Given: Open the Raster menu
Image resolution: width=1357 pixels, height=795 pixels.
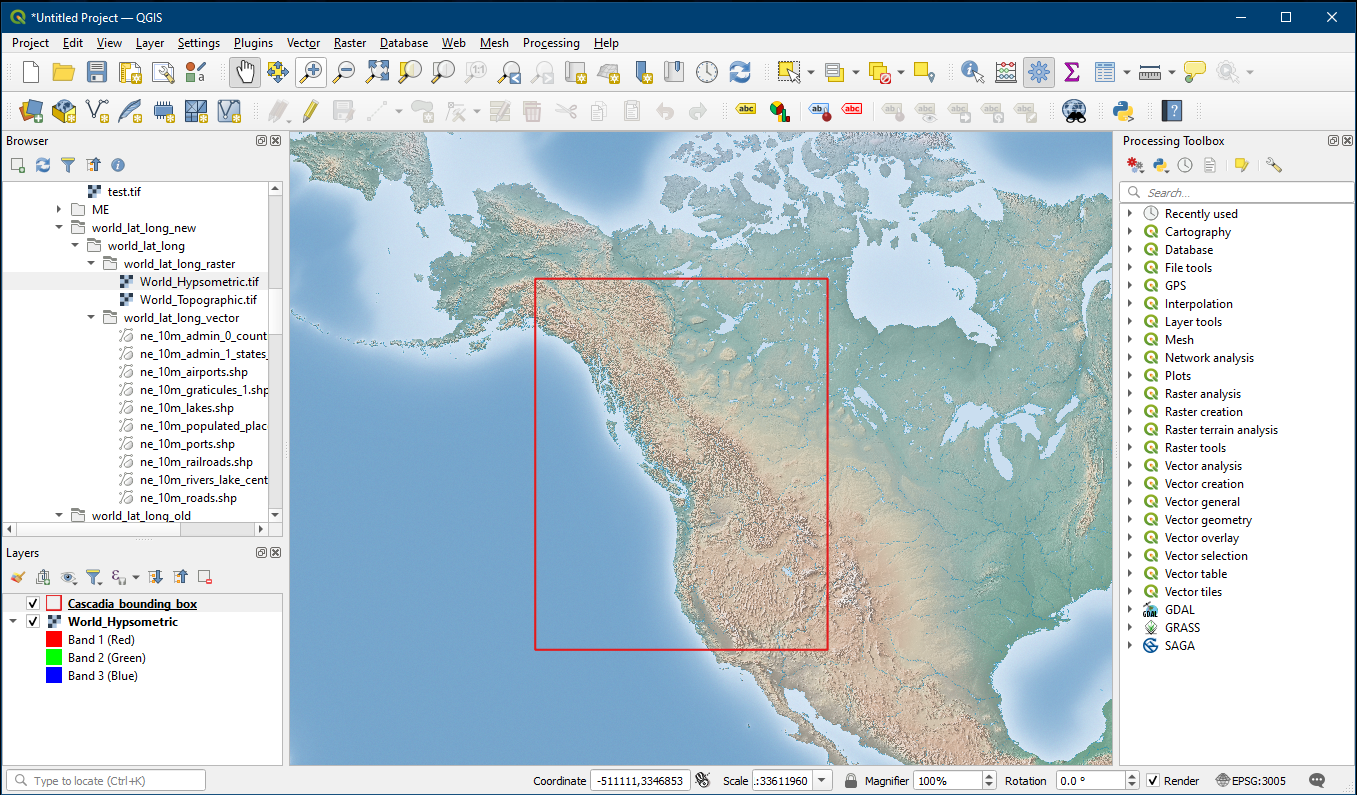Looking at the screenshot, I should pyautogui.click(x=350, y=43).
